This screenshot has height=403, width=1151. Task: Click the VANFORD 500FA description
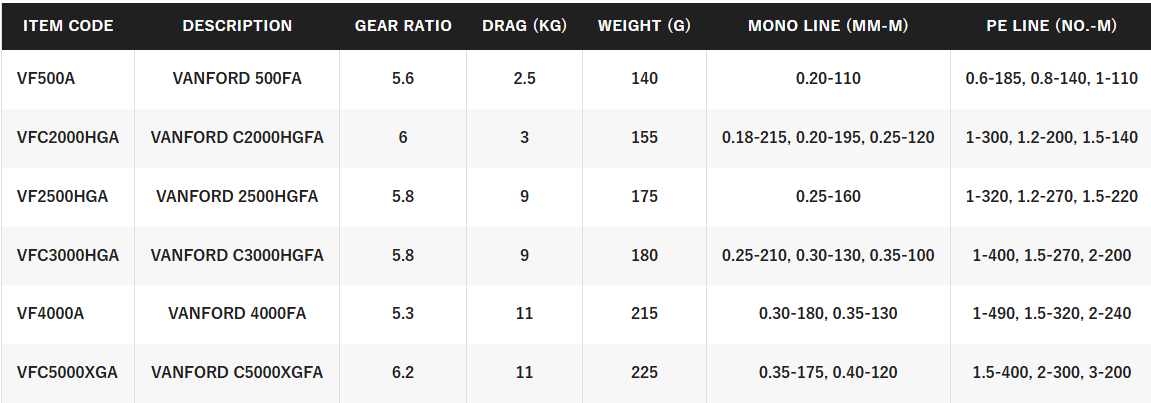click(237, 78)
